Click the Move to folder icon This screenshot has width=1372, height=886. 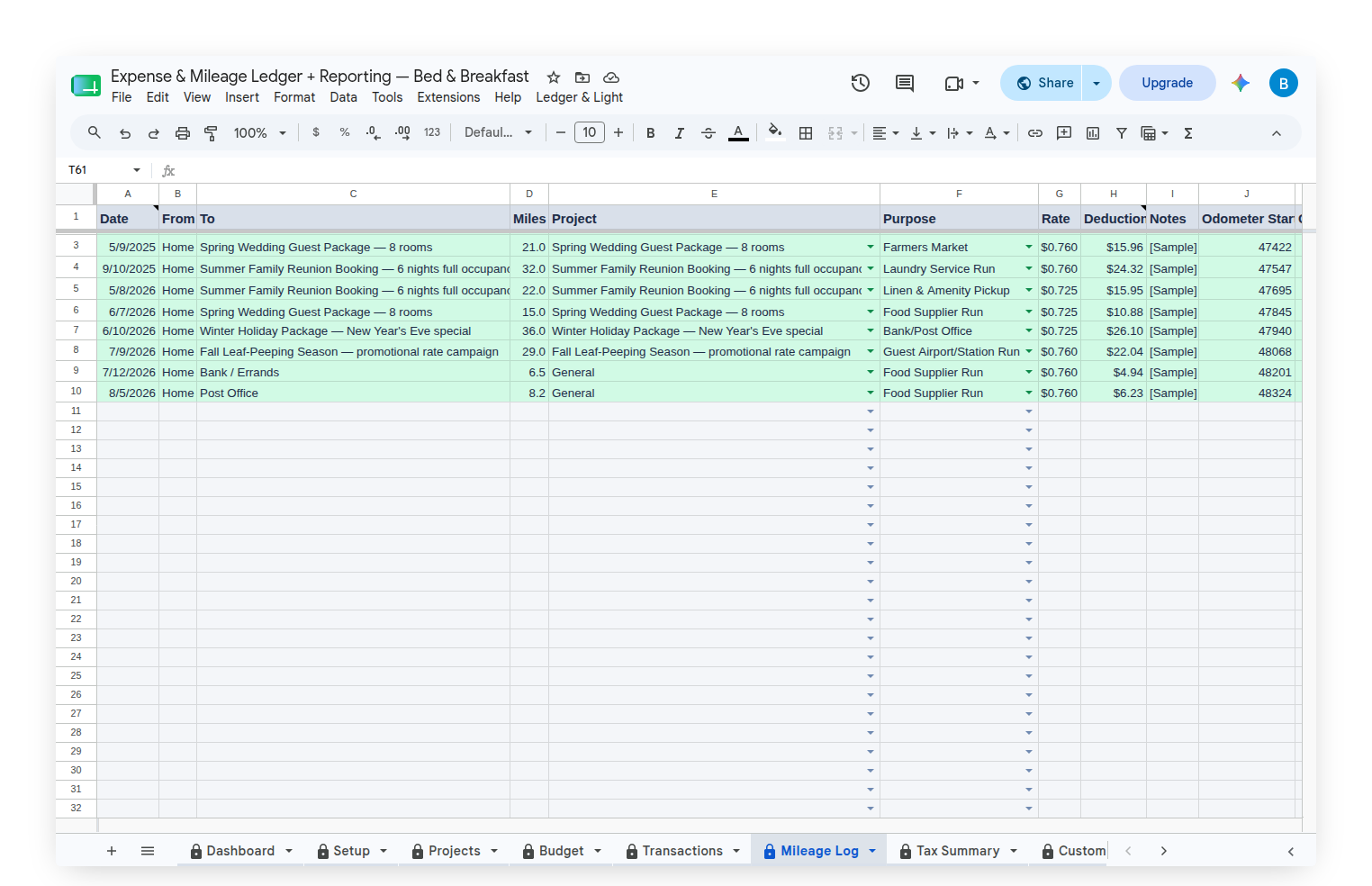(x=582, y=77)
